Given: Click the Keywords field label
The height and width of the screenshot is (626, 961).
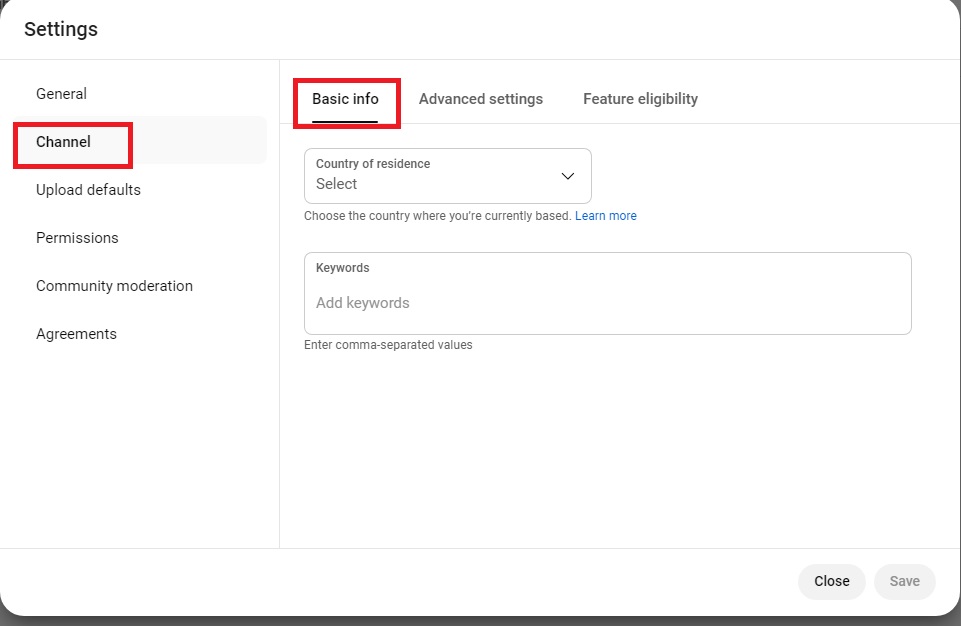Looking at the screenshot, I should tap(343, 268).
